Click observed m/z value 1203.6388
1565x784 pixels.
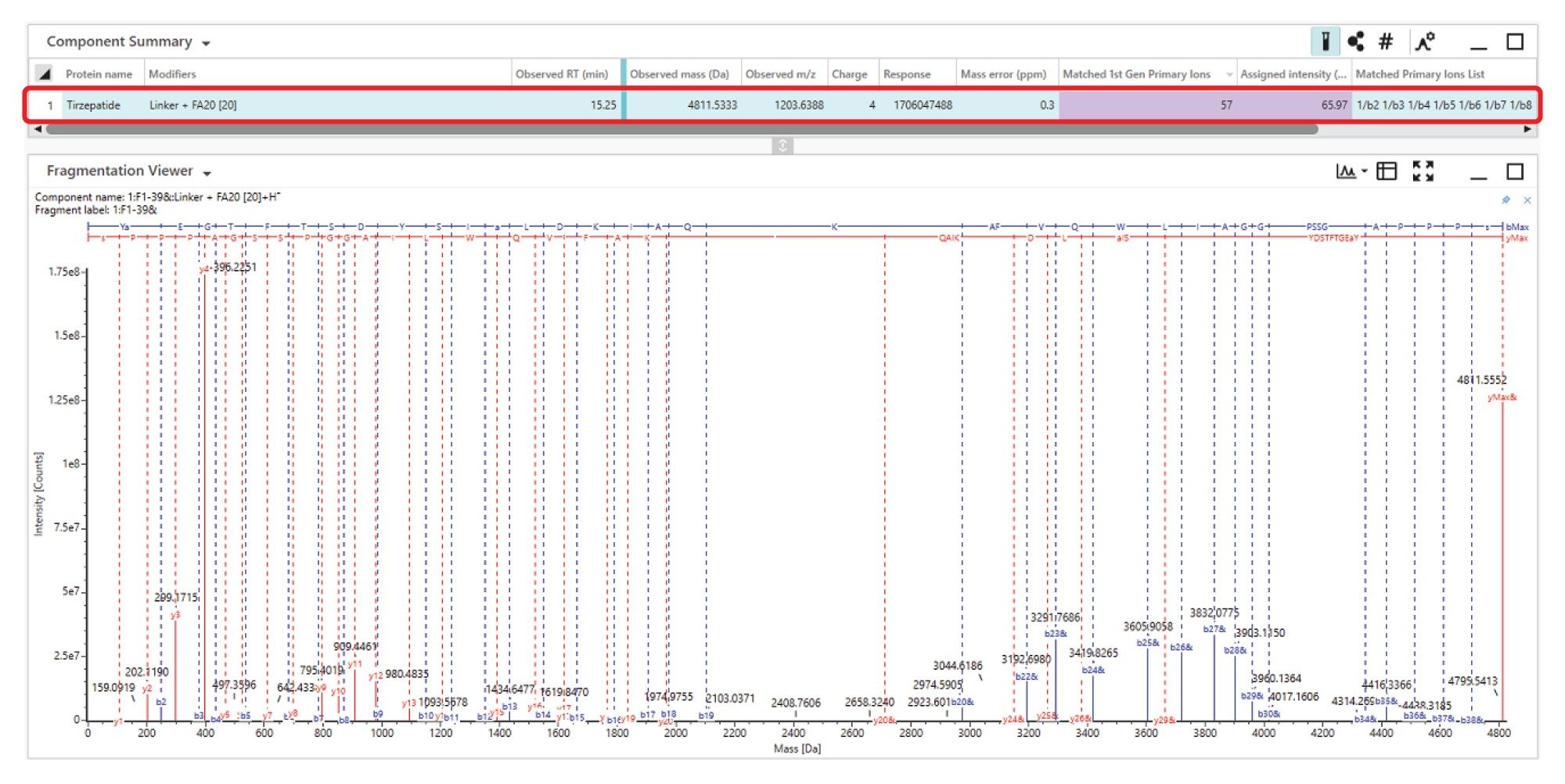pos(799,105)
